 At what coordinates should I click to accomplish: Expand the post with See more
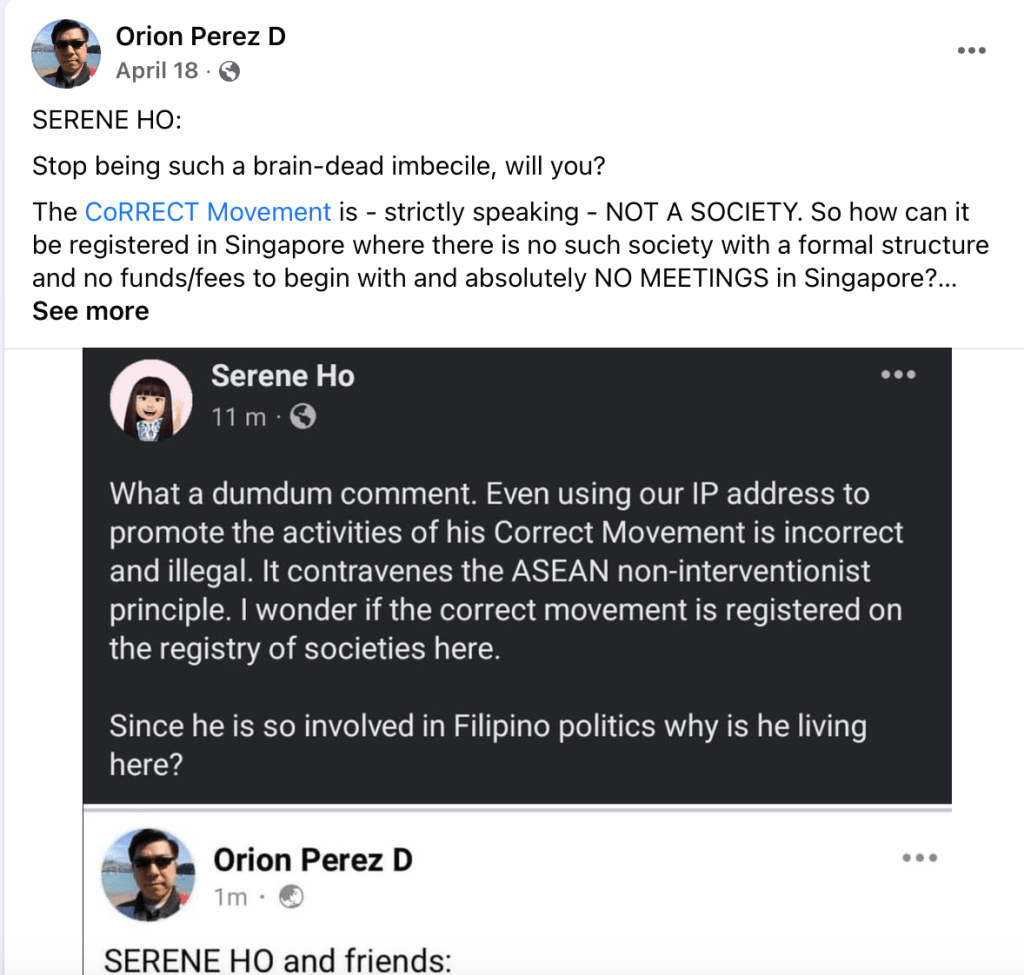(x=90, y=311)
